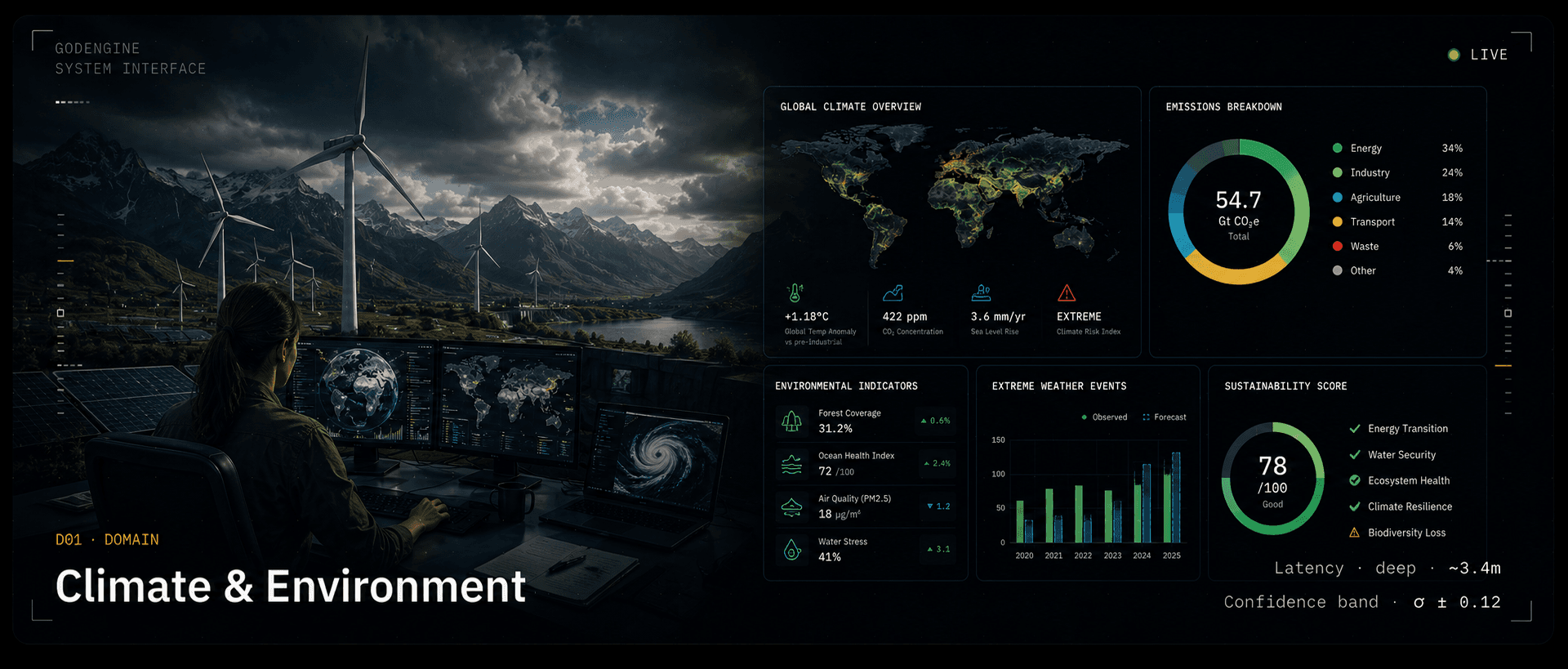Open the Emissions Breakdown panel title
Image resolution: width=1568 pixels, height=669 pixels.
click(1223, 107)
